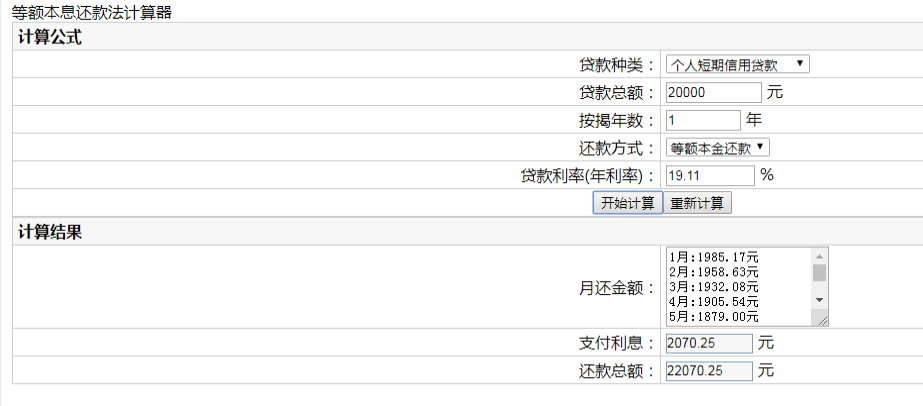Viewport: 923px width, 406px height.
Task: Click the down arrow of the monthly results scrollbar
Action: pyautogui.click(x=819, y=300)
